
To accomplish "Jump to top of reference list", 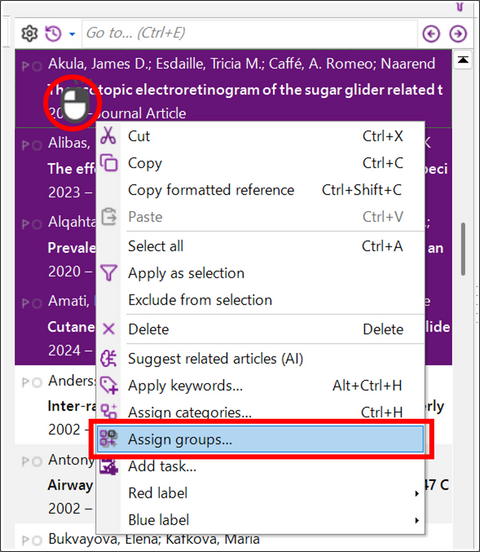I will point(463,60).
